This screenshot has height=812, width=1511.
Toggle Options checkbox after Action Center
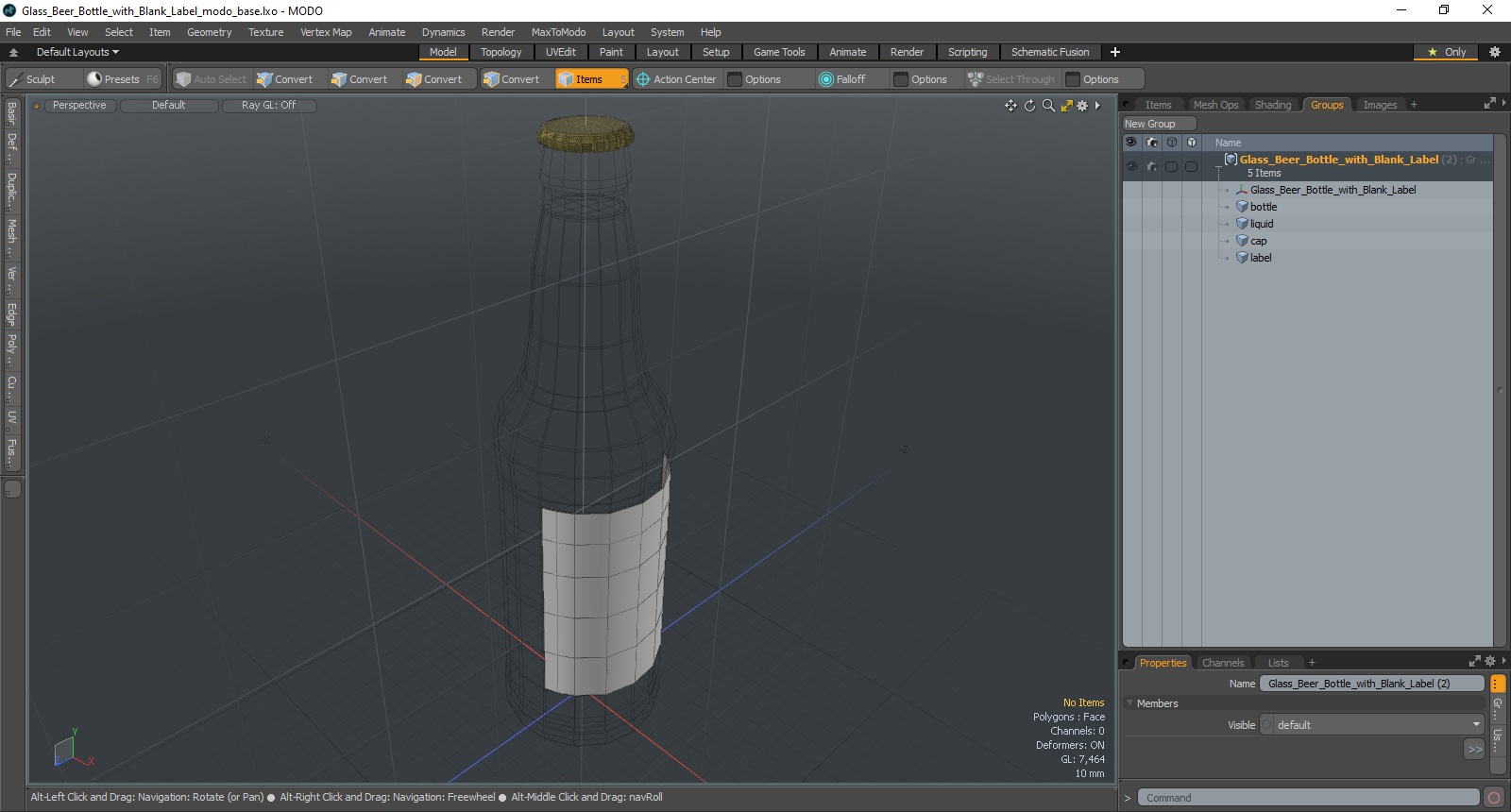coord(735,79)
